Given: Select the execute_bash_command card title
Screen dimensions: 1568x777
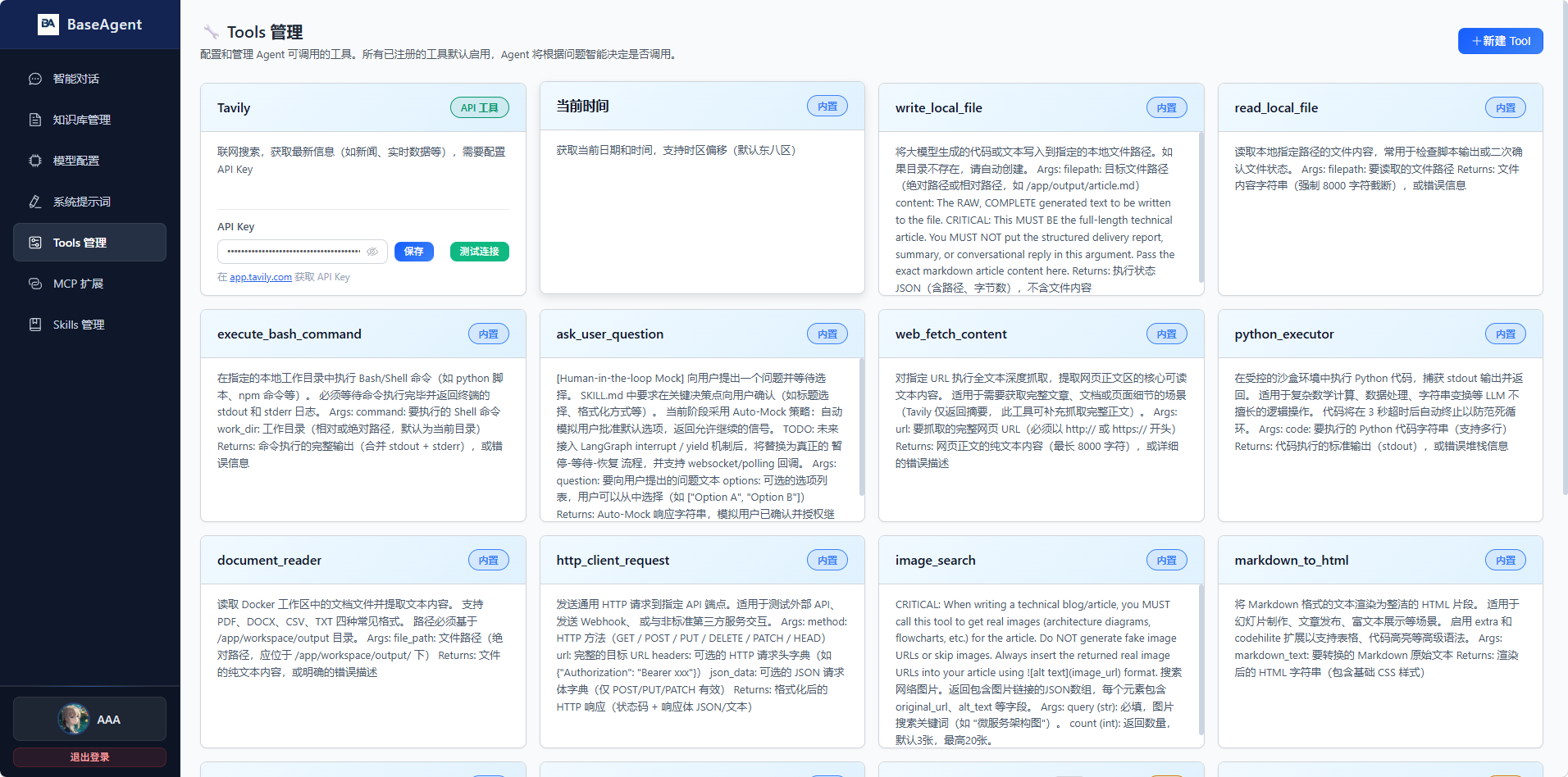Looking at the screenshot, I should coord(289,334).
